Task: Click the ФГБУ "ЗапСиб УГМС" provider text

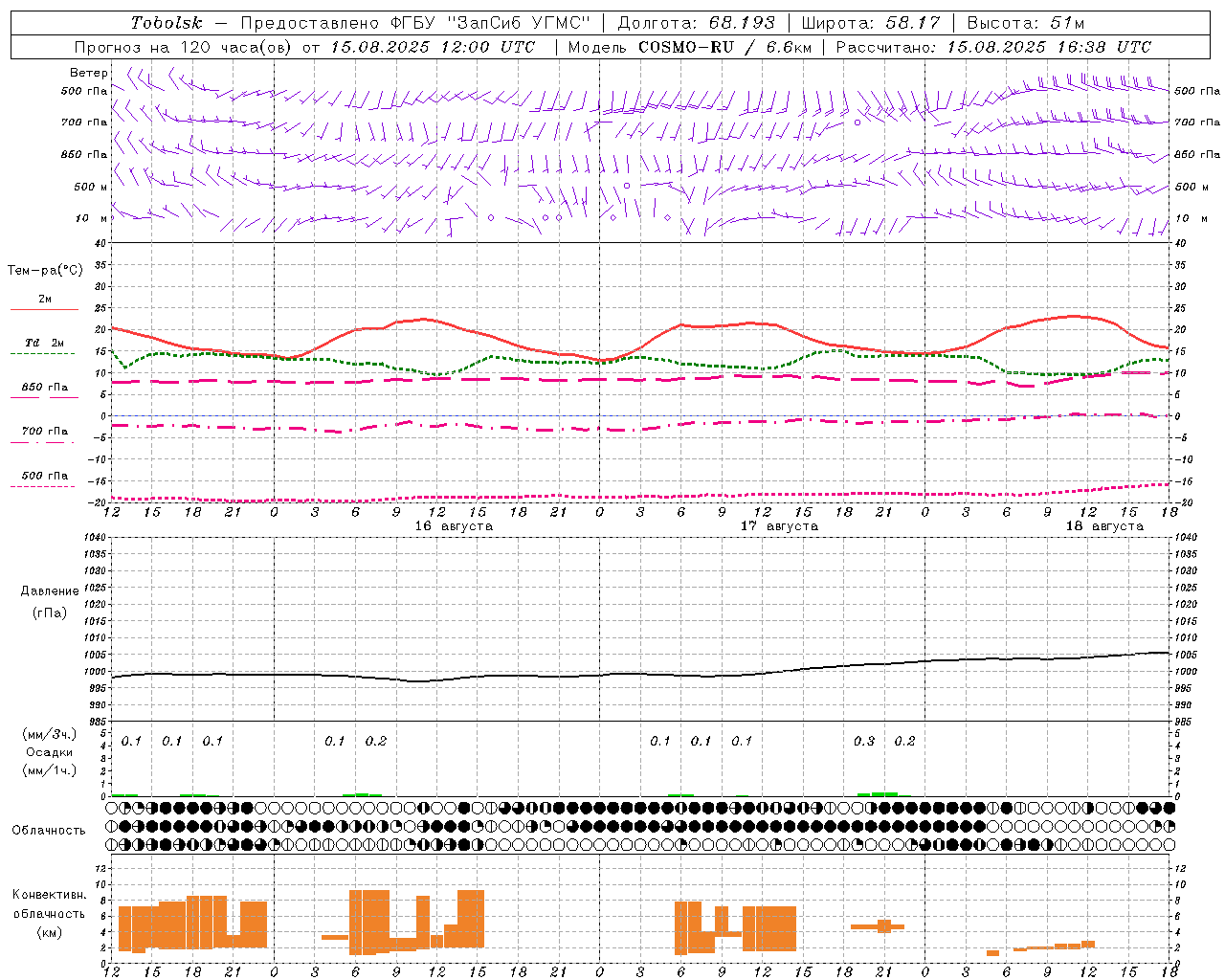Action: pos(491,23)
